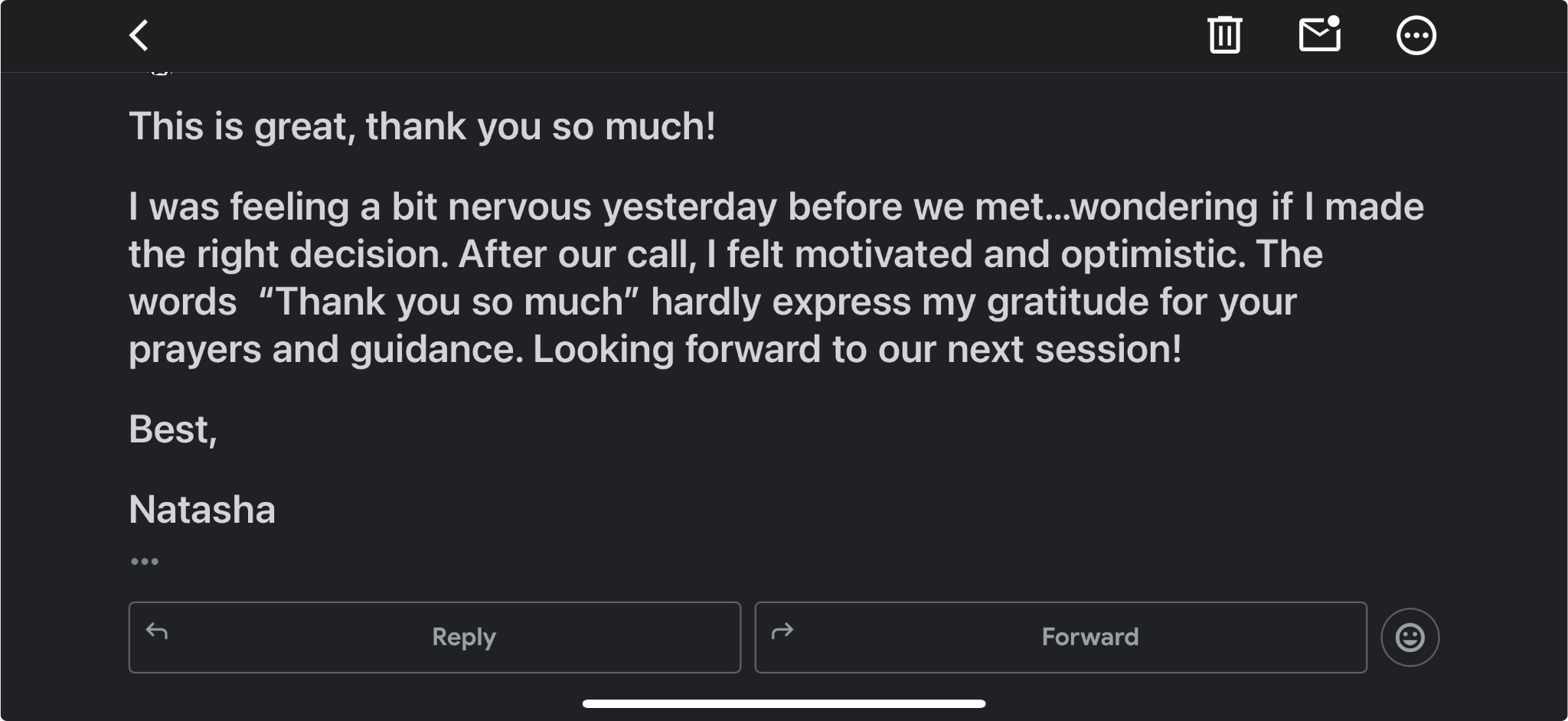
Task: Mark the email as unread via envelope icon
Action: (x=1320, y=35)
